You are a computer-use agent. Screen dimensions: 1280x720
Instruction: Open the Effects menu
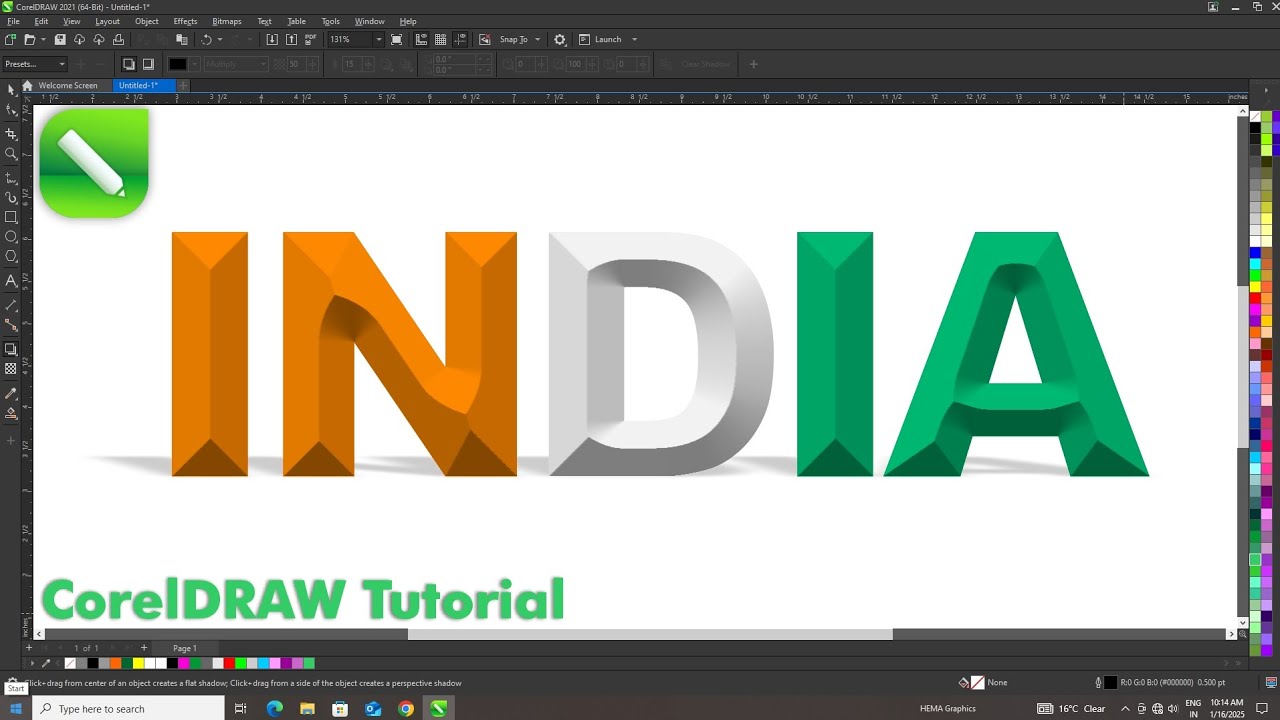click(185, 21)
